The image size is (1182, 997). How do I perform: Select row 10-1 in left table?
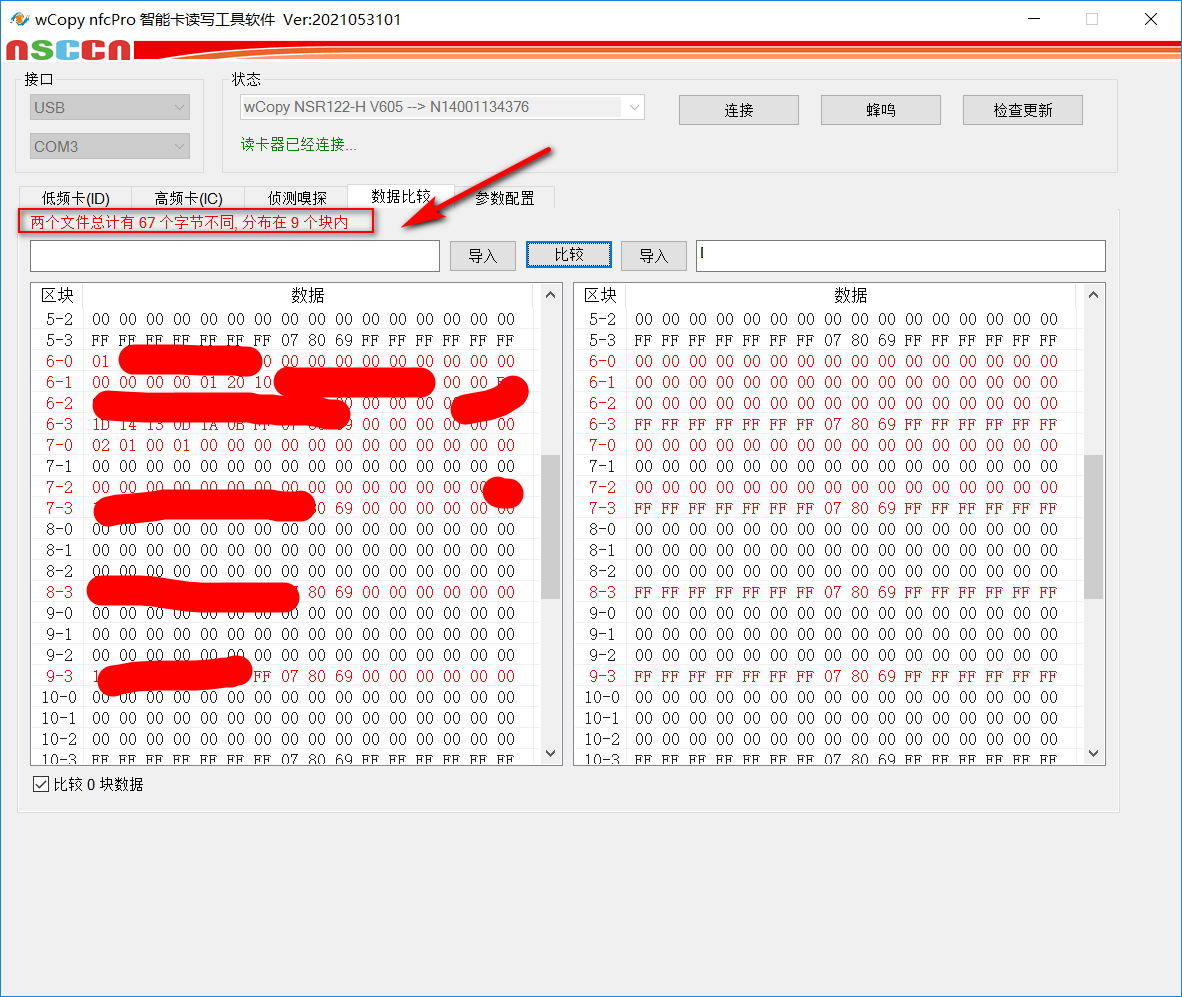tap(286, 718)
